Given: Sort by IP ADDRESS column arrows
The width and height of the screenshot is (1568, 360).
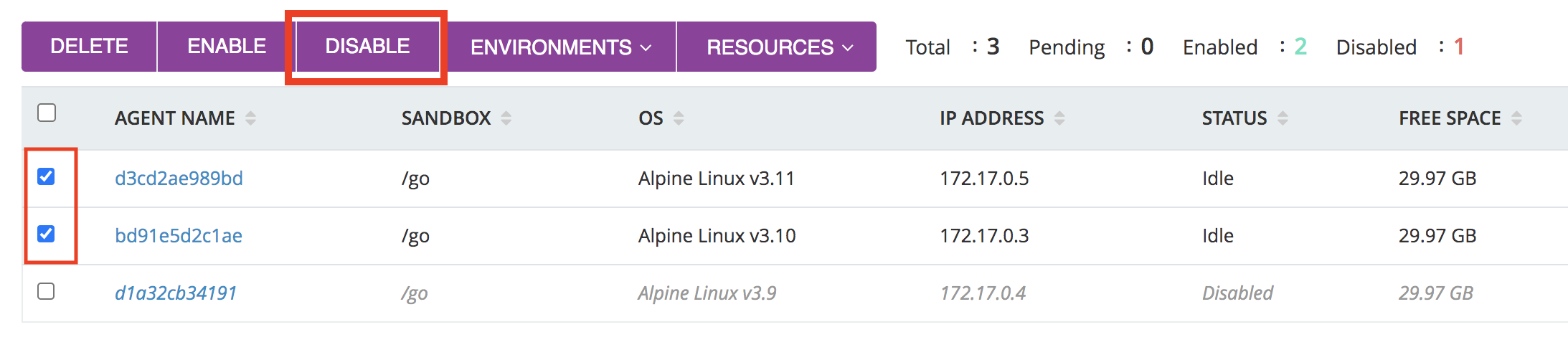Looking at the screenshot, I should [x=1059, y=118].
